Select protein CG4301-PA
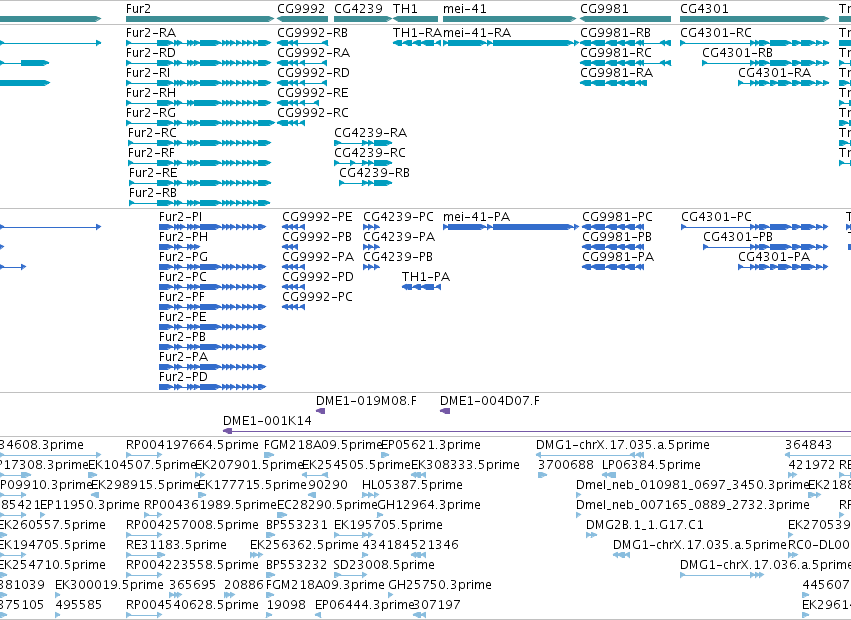The height and width of the screenshot is (620, 851). (x=783, y=267)
